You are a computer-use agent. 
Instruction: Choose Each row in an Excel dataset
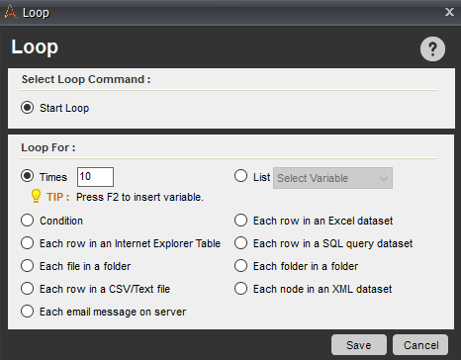coord(241,220)
